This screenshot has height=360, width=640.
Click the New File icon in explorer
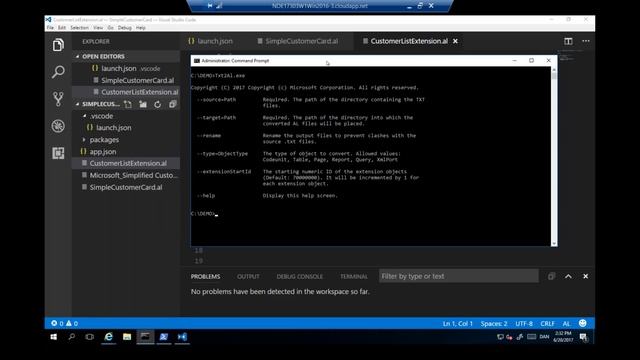128,104
